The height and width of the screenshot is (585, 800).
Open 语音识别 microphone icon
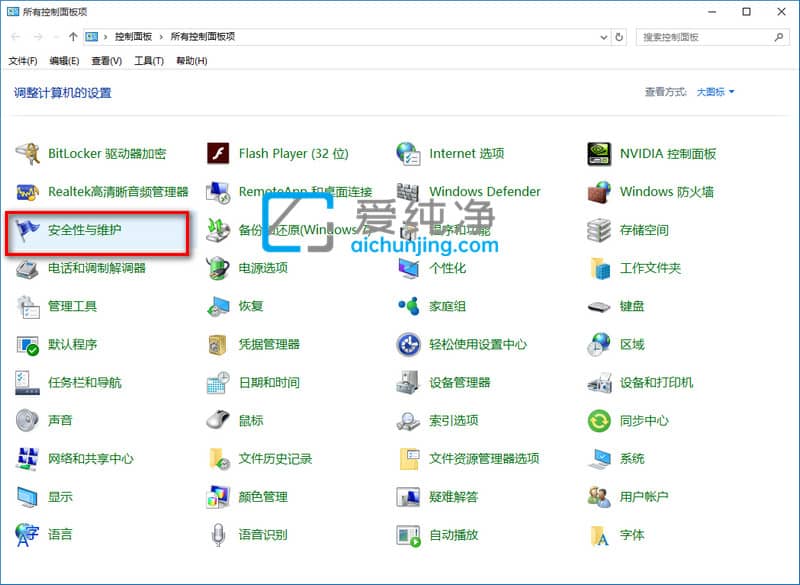pyautogui.click(x=218, y=535)
